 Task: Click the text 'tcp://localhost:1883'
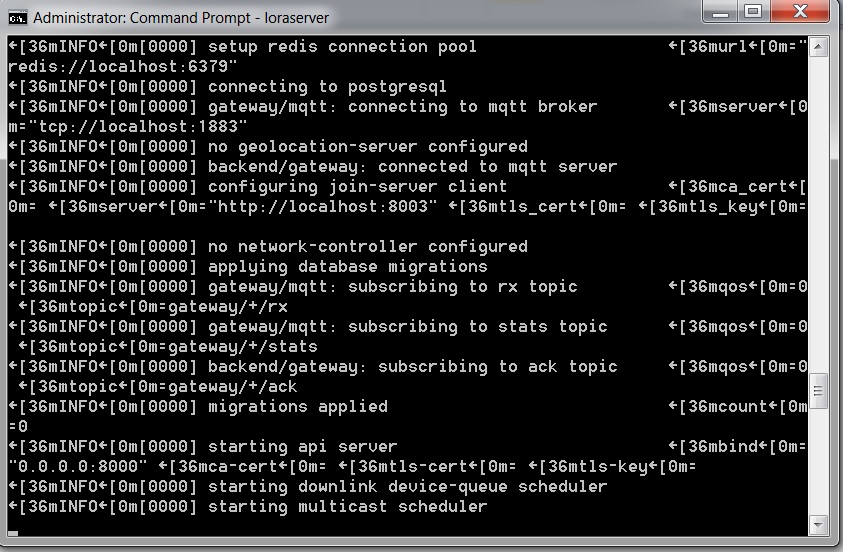tap(138, 127)
